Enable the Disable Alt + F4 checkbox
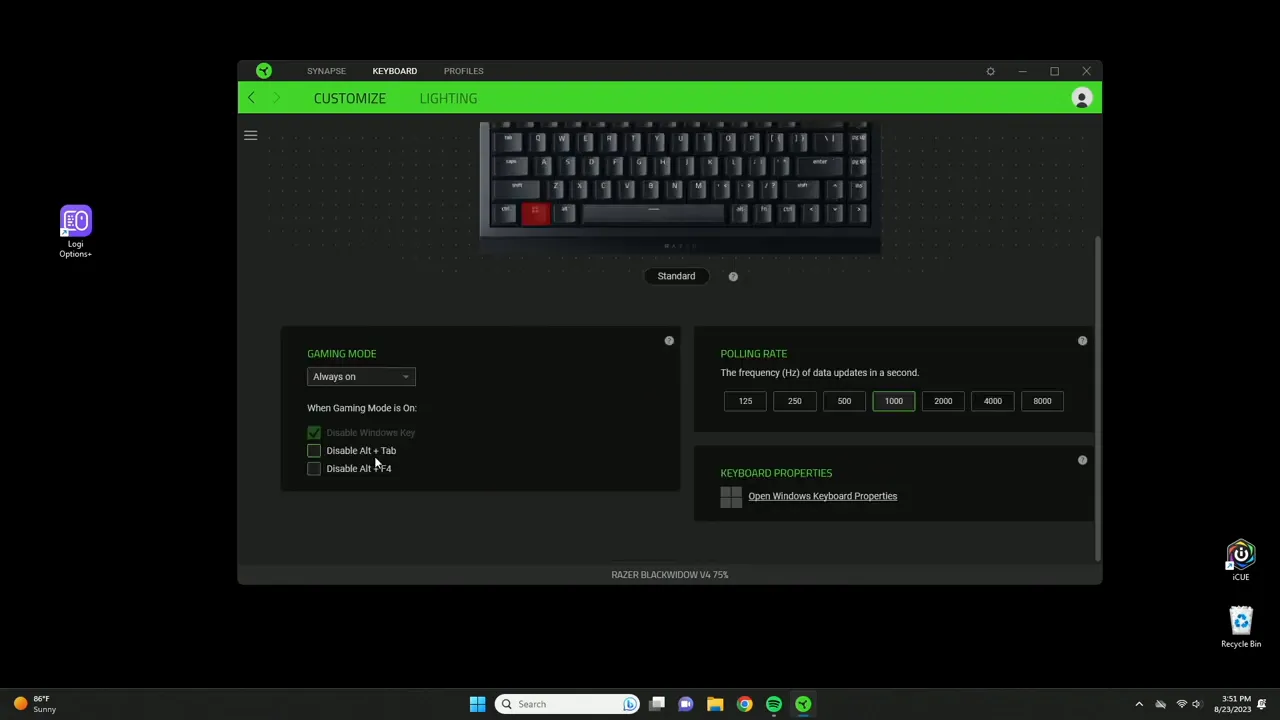This screenshot has width=1280, height=720. 314,469
